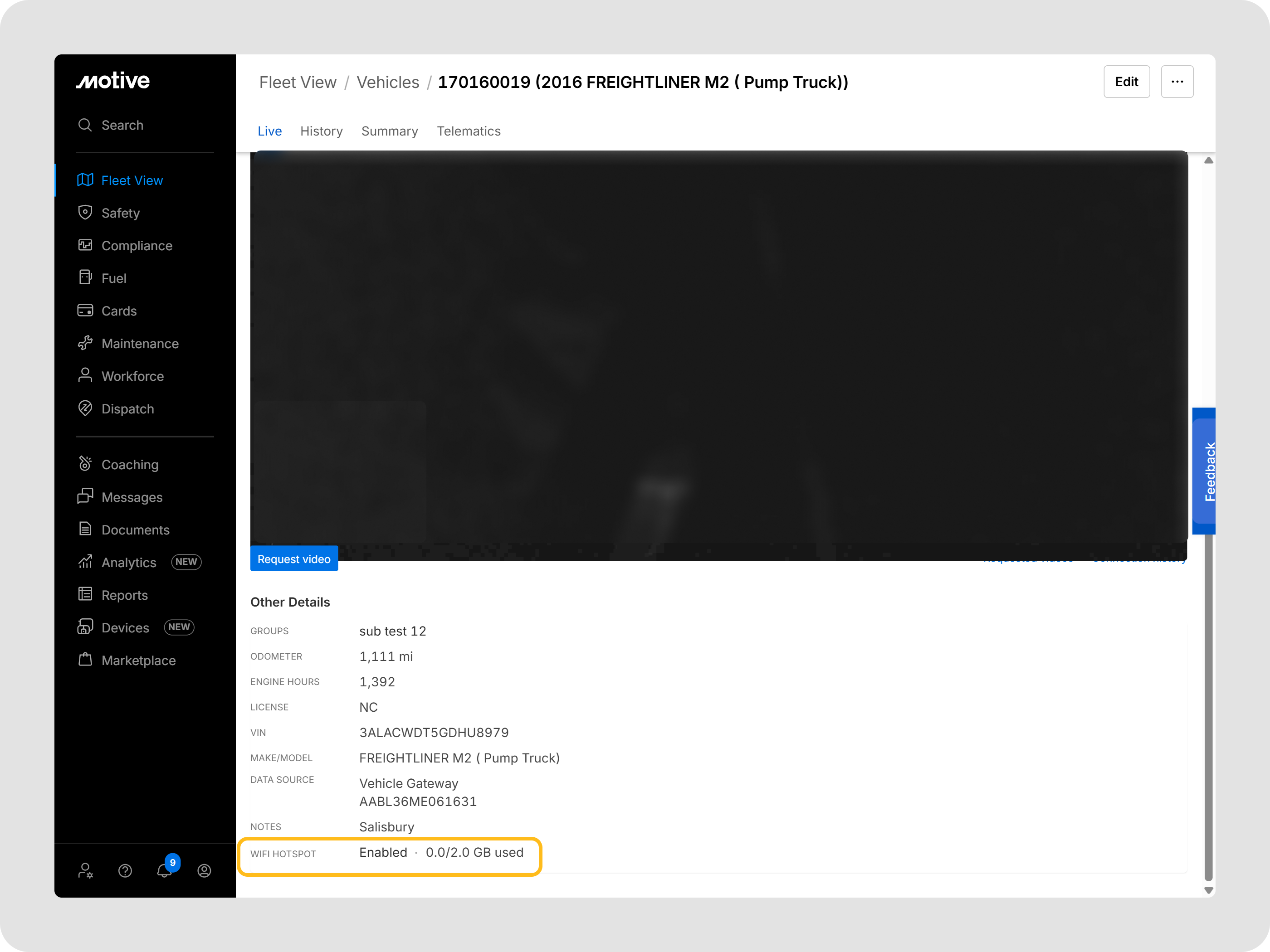1270x952 pixels.
Task: Click the Edit button
Action: tap(1127, 82)
